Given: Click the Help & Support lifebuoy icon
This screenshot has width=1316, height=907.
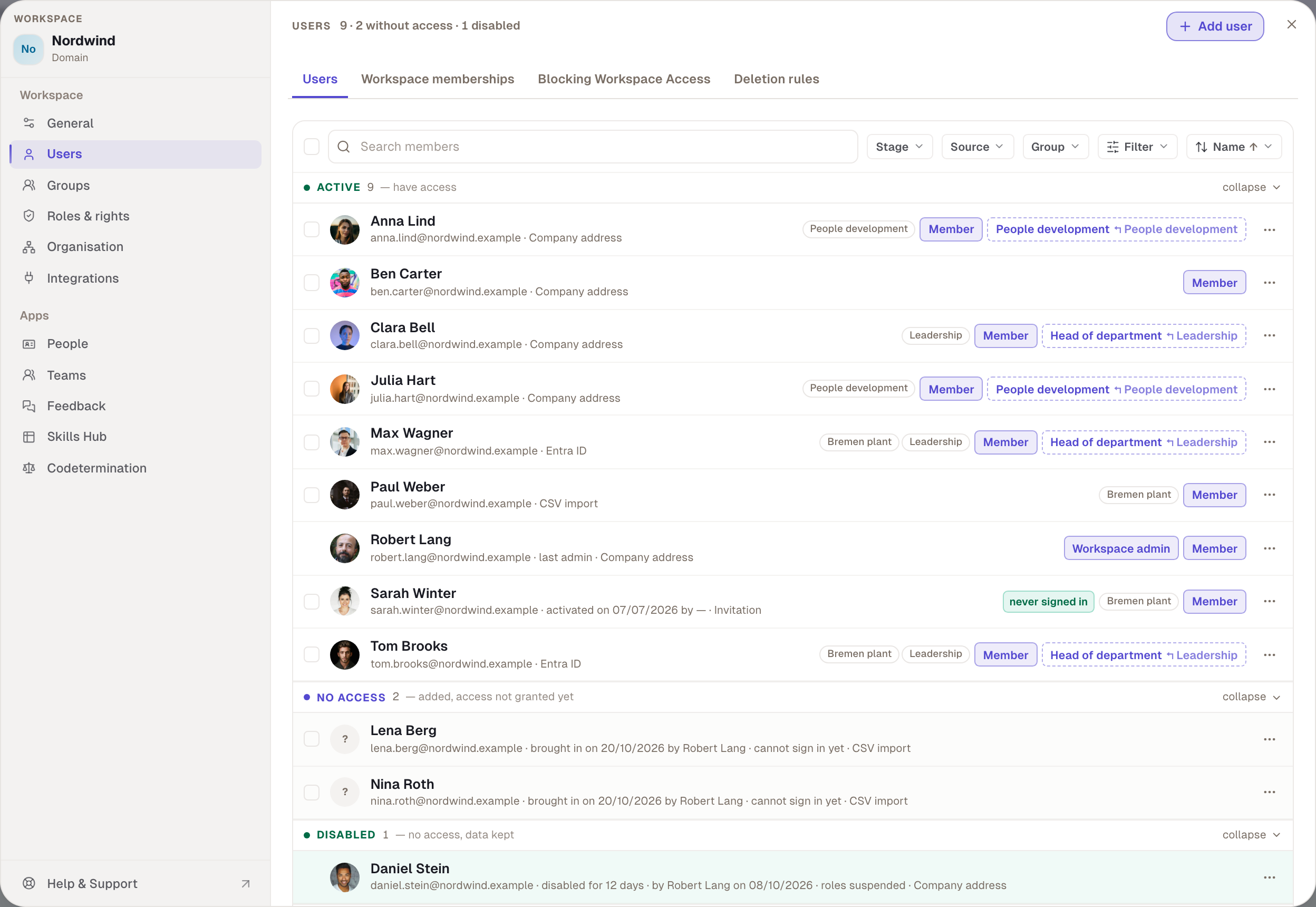Looking at the screenshot, I should pyautogui.click(x=29, y=883).
